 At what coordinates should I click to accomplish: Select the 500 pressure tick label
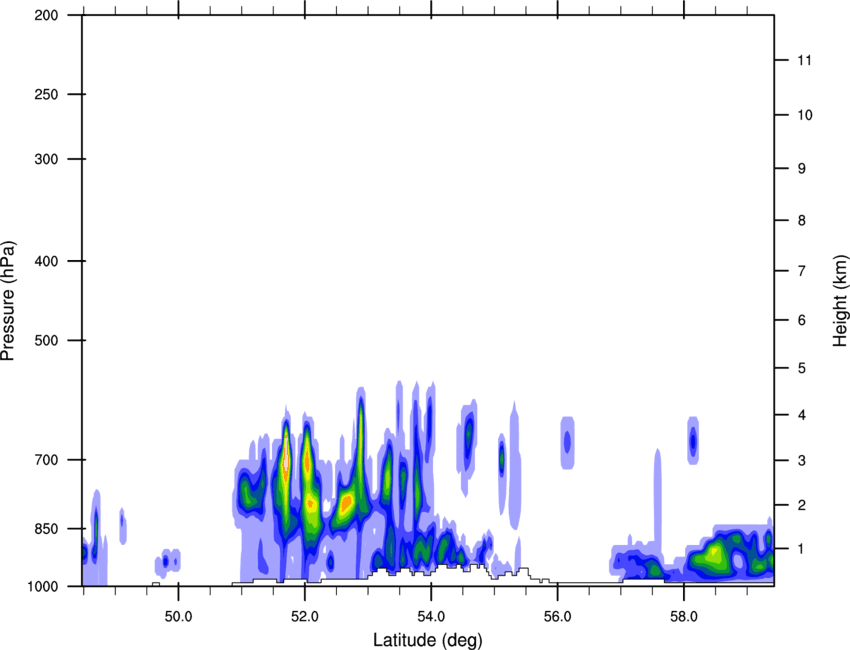pos(46,340)
